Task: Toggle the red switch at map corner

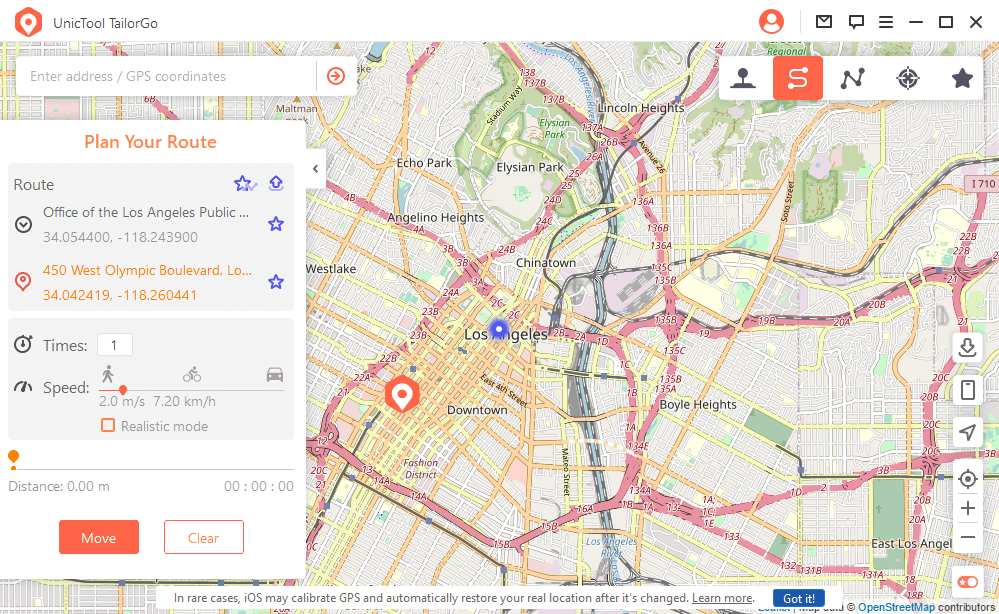Action: click(x=967, y=581)
